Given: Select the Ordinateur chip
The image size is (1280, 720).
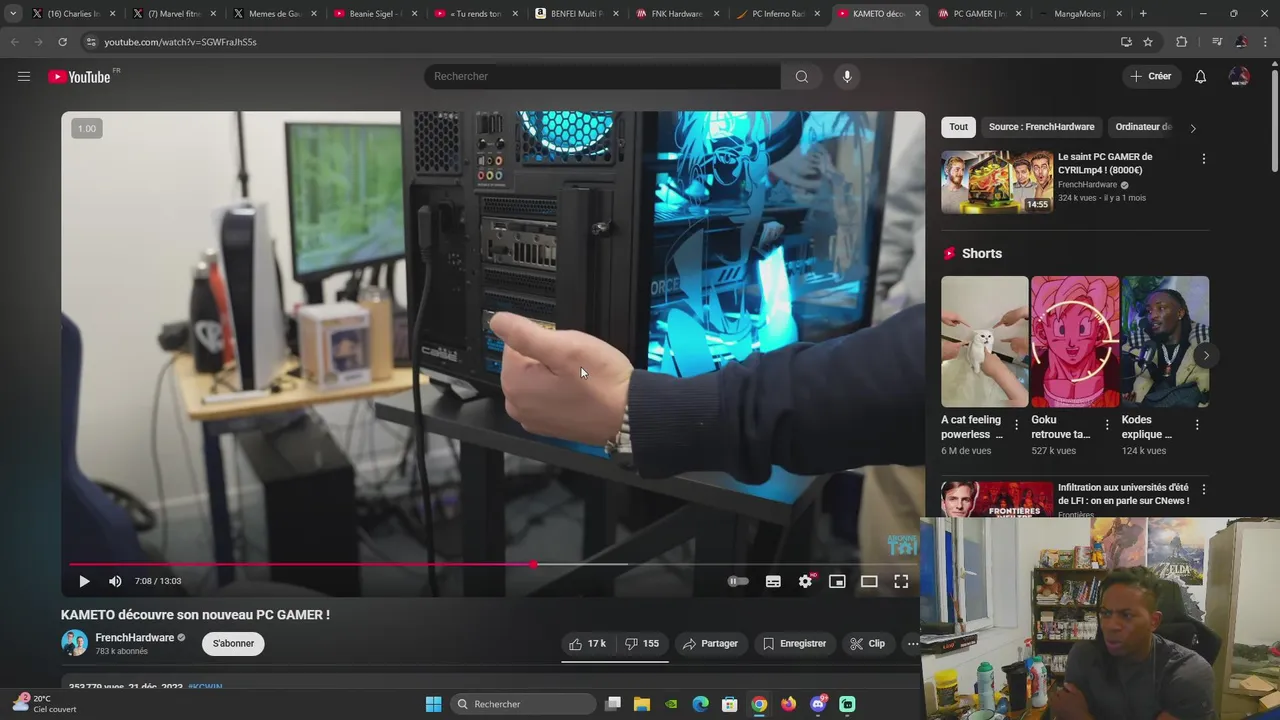Looking at the screenshot, I should (1143, 127).
